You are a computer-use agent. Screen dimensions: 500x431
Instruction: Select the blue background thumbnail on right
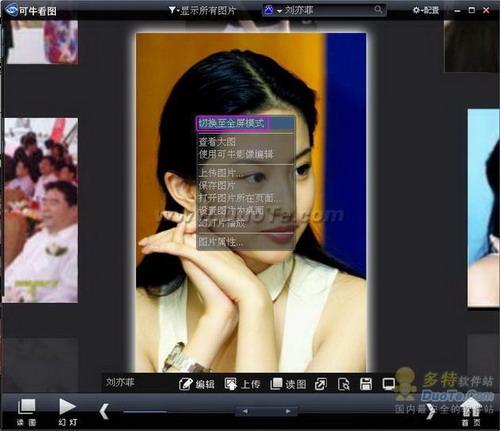[x=483, y=208]
